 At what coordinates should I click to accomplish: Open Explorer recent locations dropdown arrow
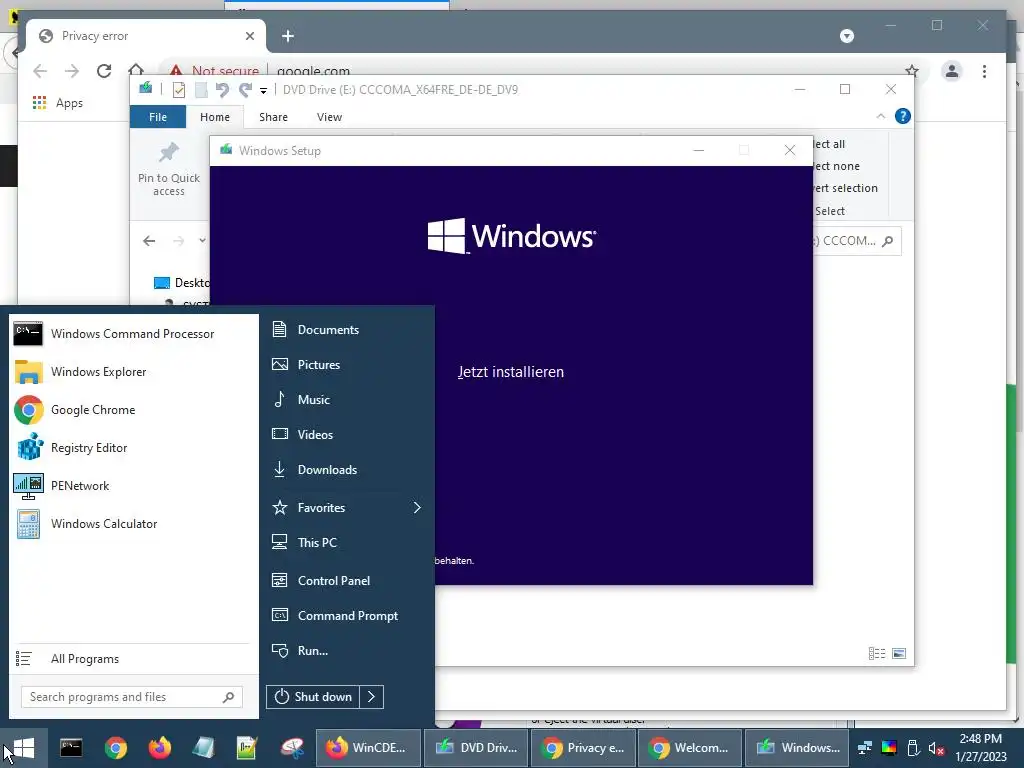pyautogui.click(x=202, y=240)
